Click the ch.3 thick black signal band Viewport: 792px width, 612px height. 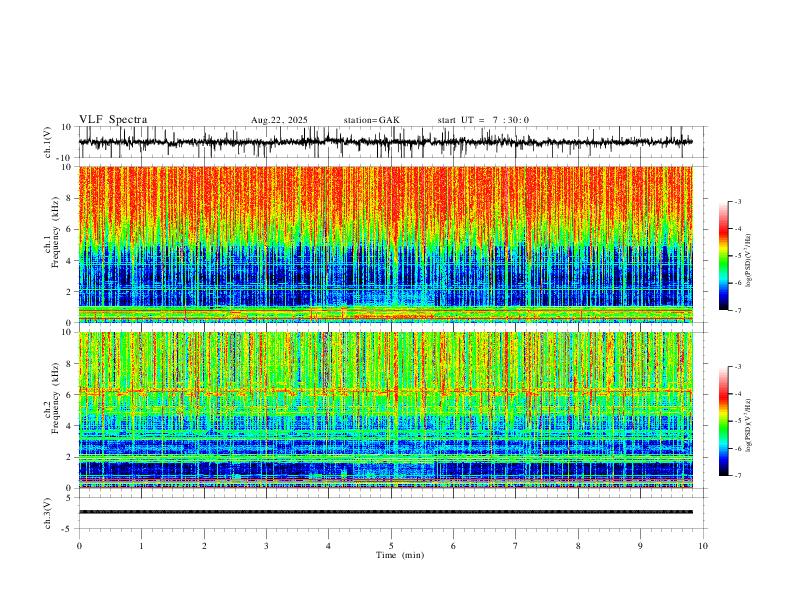(x=385, y=512)
